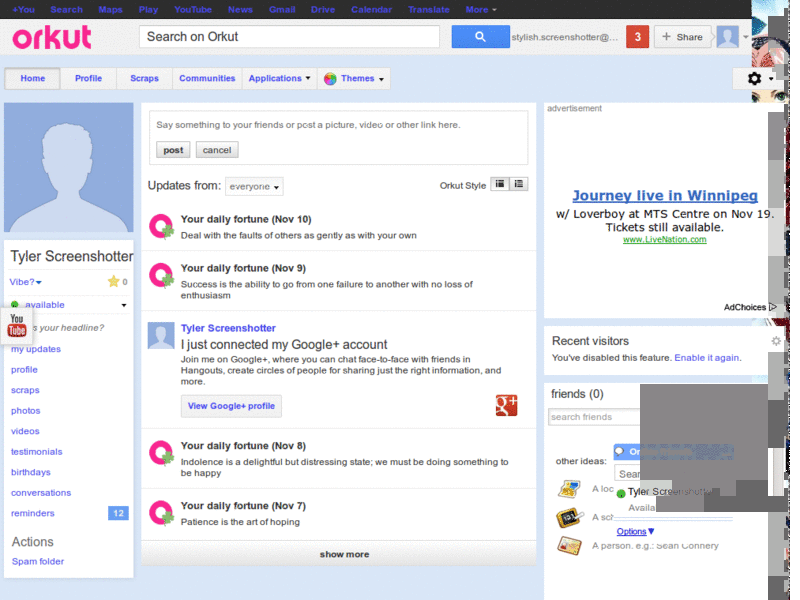This screenshot has width=800, height=600.
Task: Open Calendar from the Google bar
Action: pyautogui.click(x=371, y=9)
